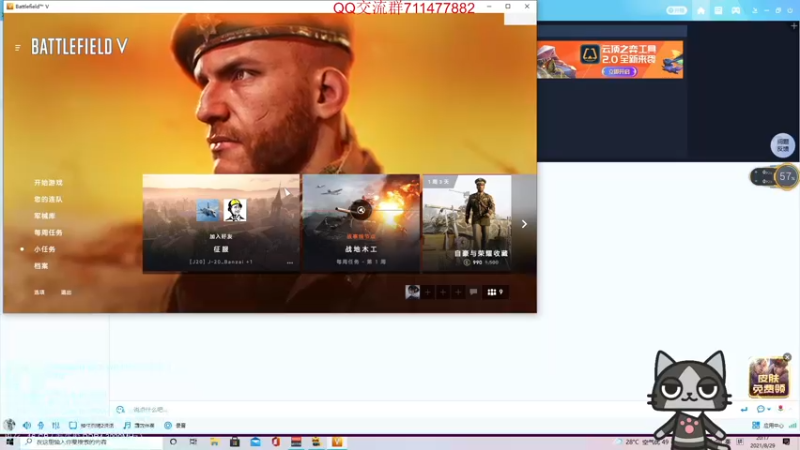Open 您的连队 in the Battlefield menu
This screenshot has width=800, height=450.
(48, 199)
